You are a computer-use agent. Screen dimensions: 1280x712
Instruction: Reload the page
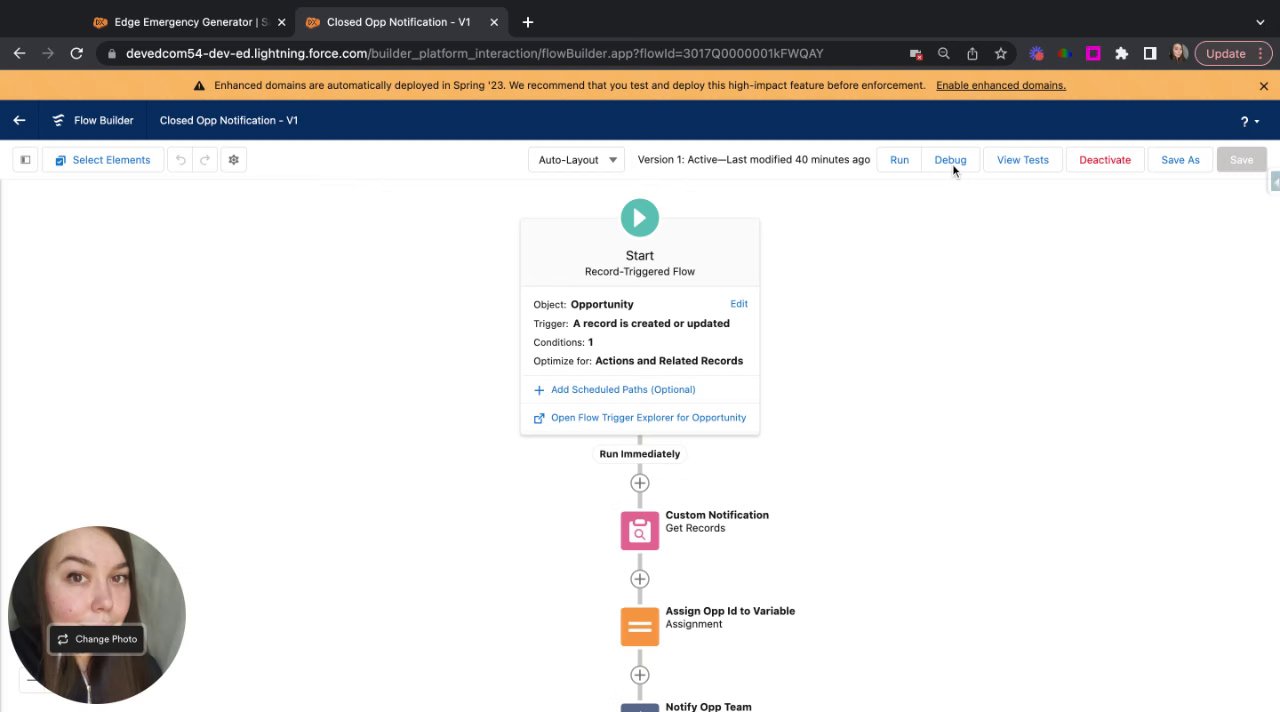[76, 54]
